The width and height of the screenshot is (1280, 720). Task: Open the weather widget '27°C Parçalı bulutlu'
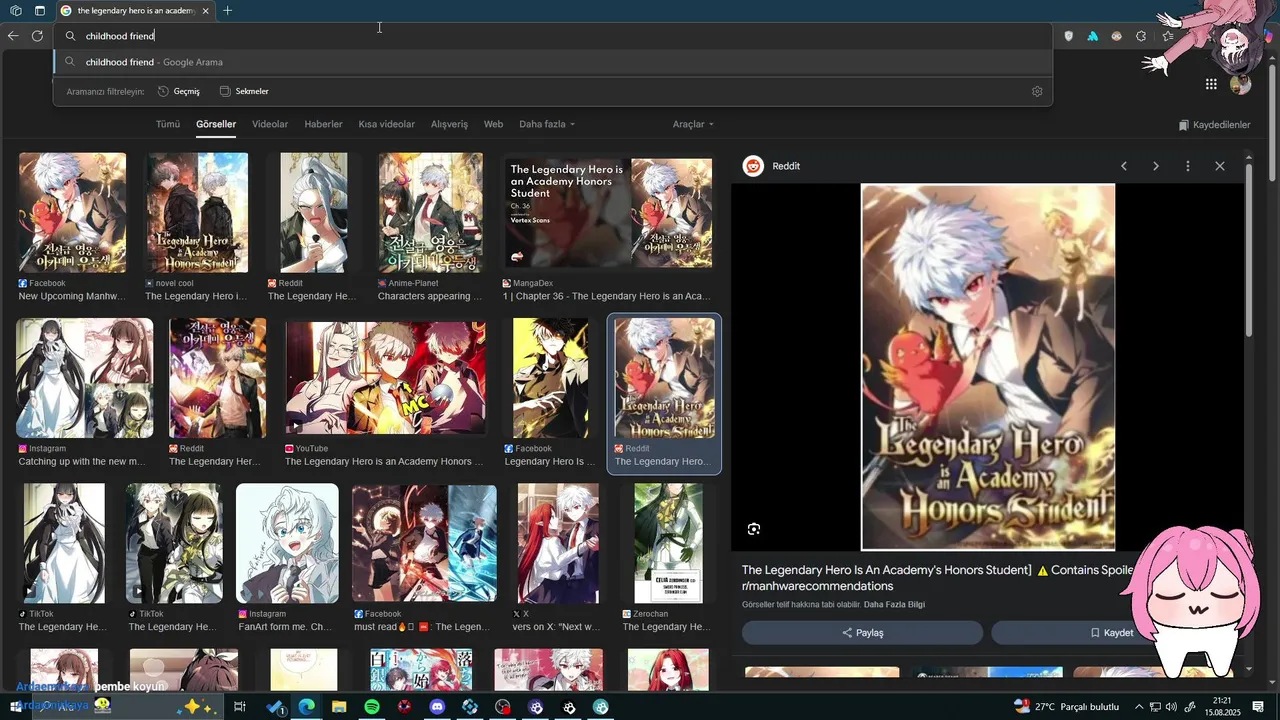(x=1066, y=707)
